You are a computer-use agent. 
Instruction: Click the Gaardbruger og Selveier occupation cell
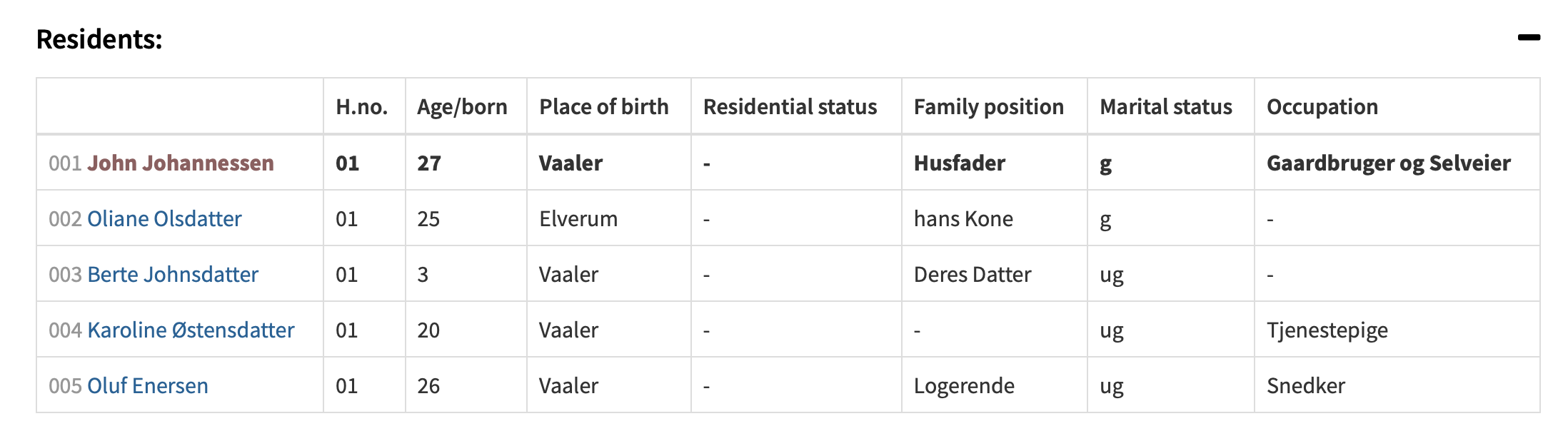(1388, 163)
